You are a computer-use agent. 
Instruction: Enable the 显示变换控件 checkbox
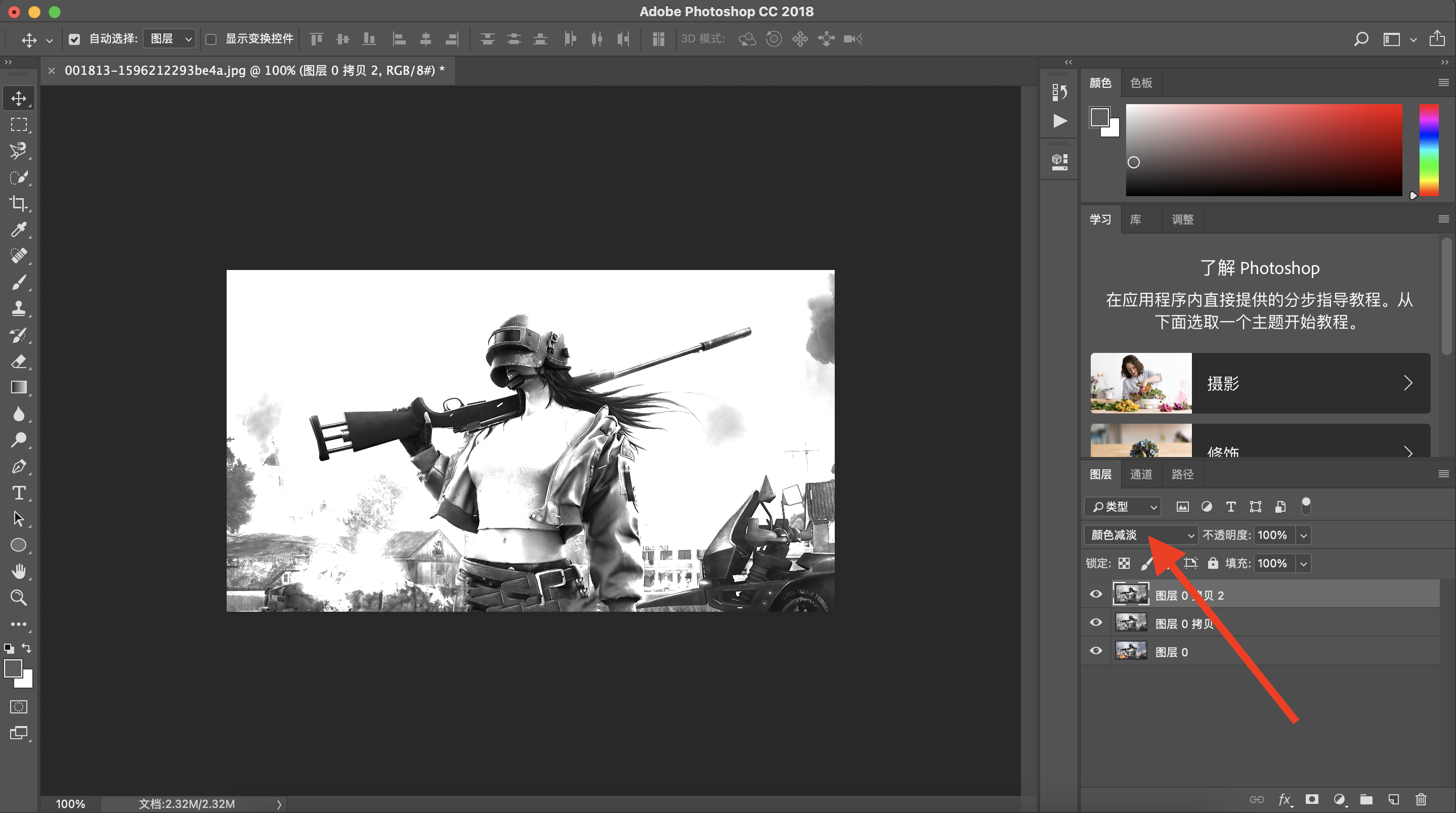(211, 39)
